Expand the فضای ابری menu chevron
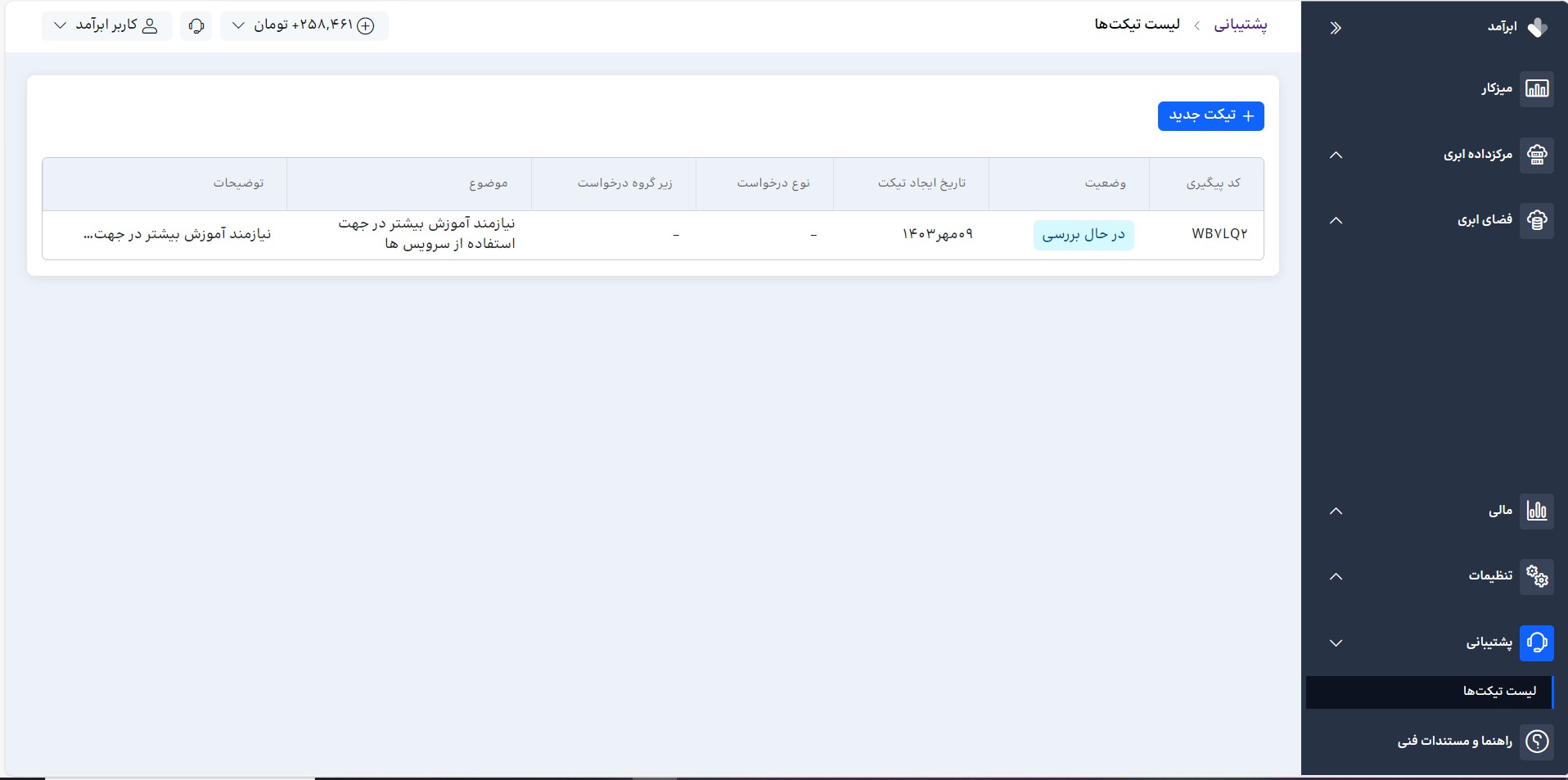This screenshot has height=780, width=1568. (1336, 220)
